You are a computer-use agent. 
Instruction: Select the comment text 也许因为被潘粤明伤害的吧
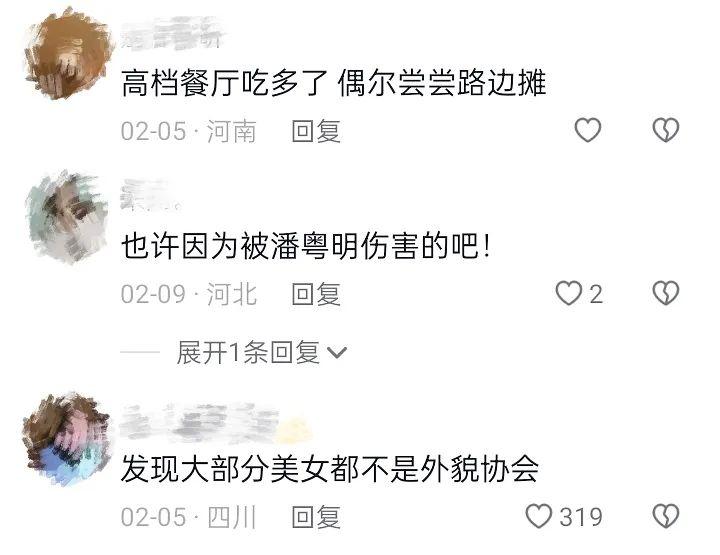[306, 246]
